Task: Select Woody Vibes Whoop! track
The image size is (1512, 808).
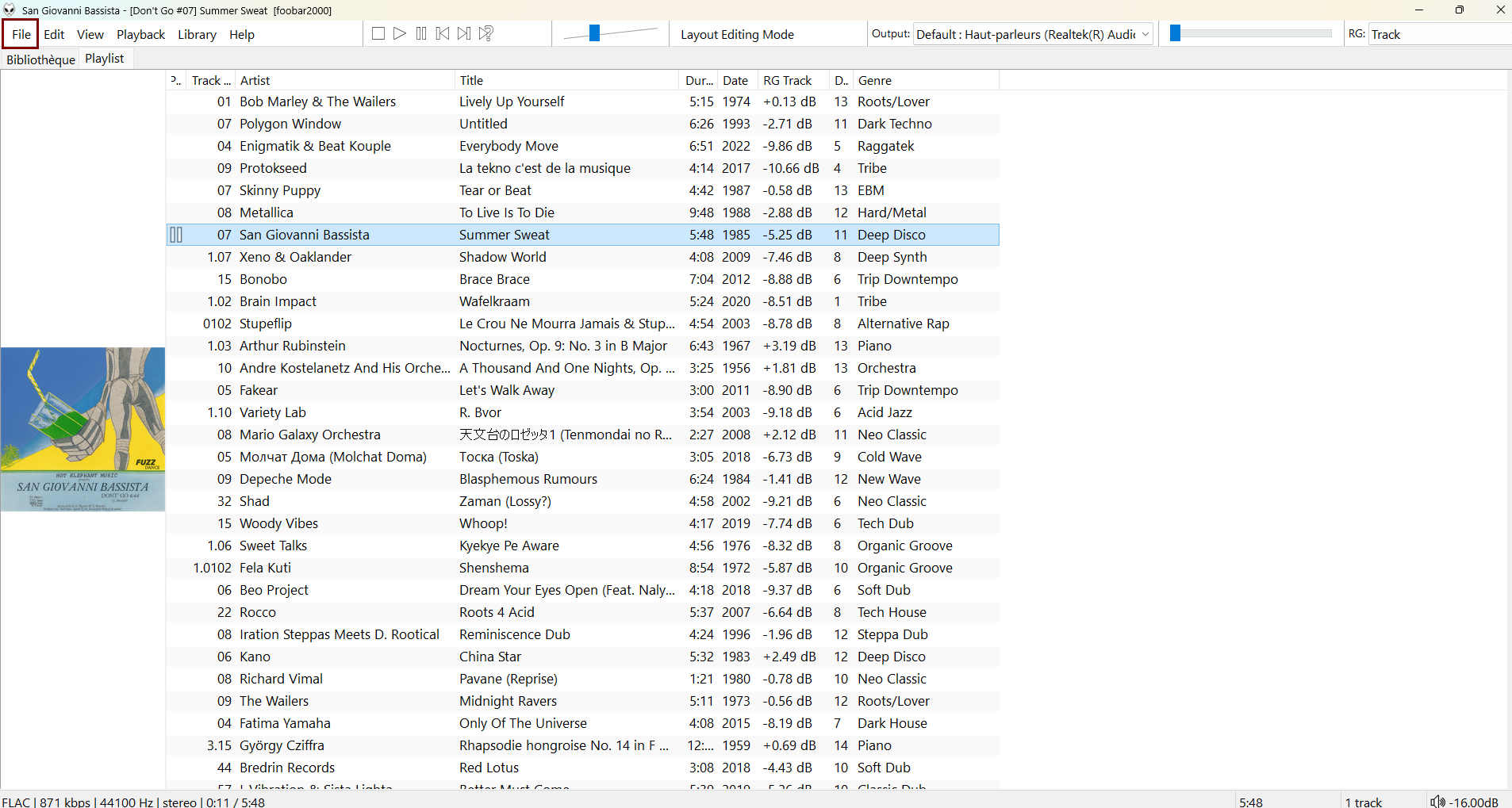Action: 582,523
